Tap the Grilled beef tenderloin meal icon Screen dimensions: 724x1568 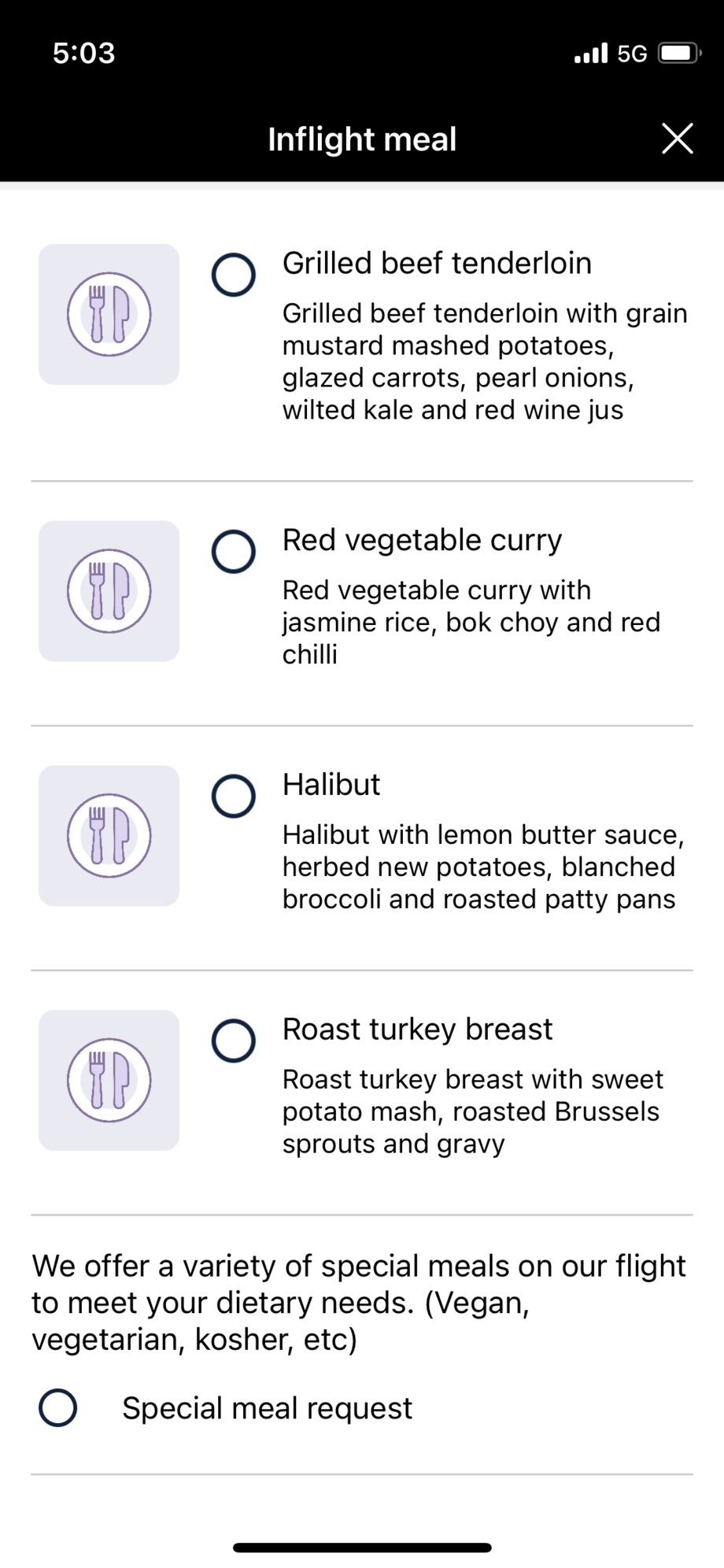[109, 314]
